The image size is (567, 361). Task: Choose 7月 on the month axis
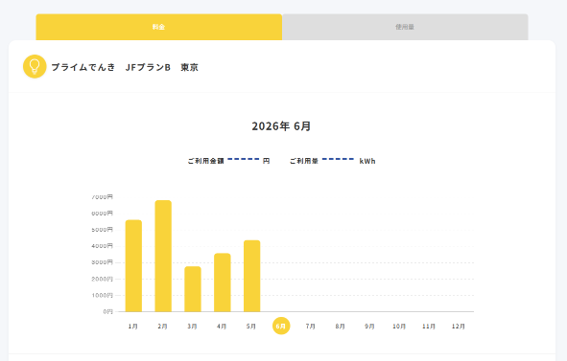(311, 326)
